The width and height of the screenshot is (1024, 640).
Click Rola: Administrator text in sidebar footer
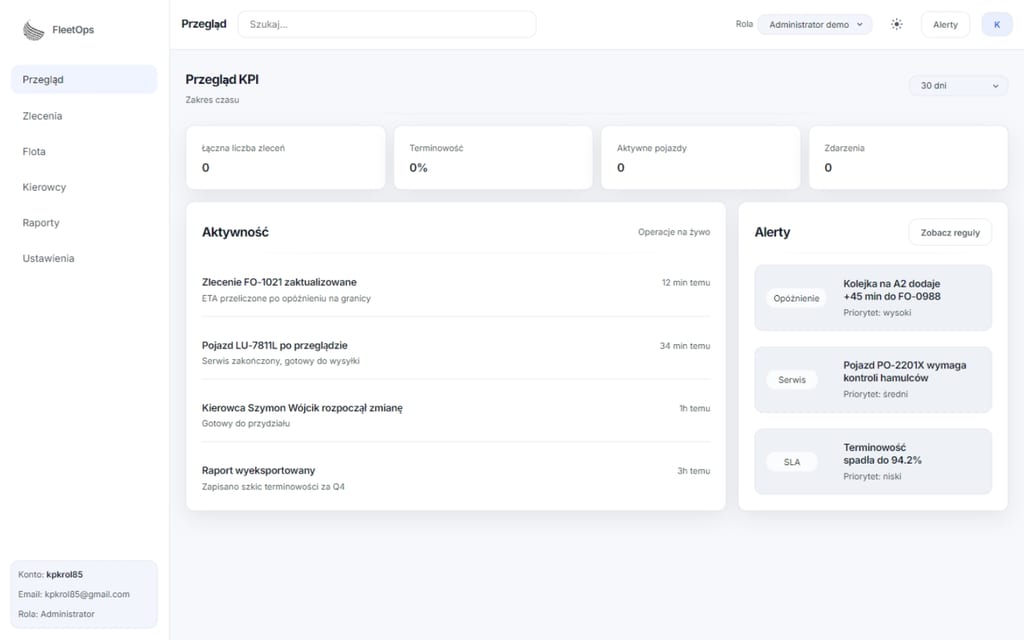click(x=56, y=614)
